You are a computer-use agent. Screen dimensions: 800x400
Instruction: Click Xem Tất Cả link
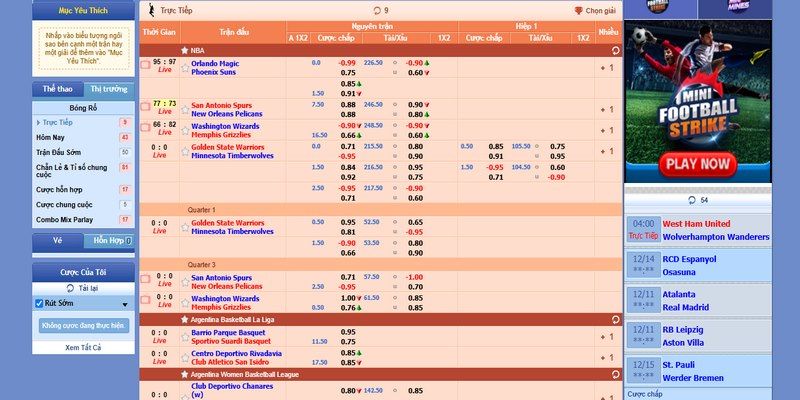[83, 347]
